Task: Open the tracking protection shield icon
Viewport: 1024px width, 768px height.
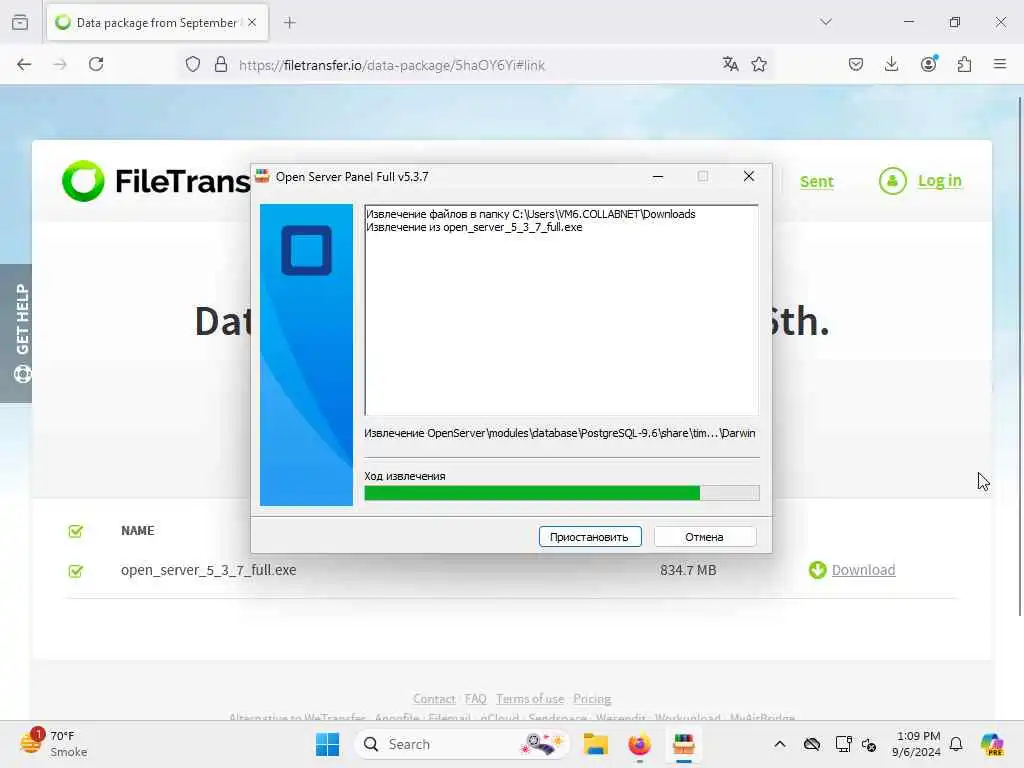Action: pos(193,65)
